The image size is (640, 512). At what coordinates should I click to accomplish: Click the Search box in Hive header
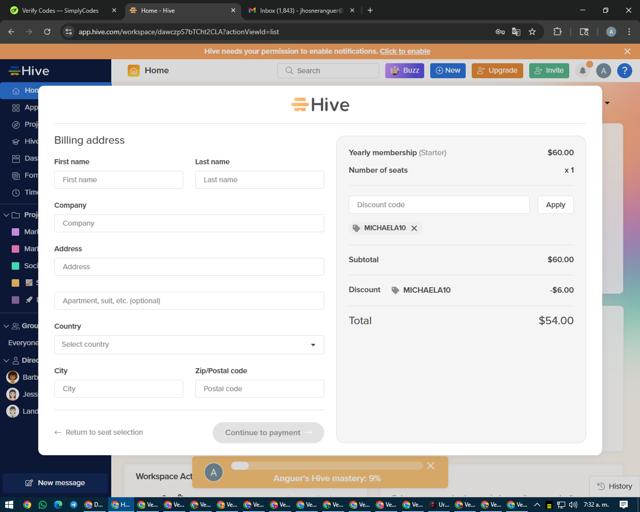328,70
